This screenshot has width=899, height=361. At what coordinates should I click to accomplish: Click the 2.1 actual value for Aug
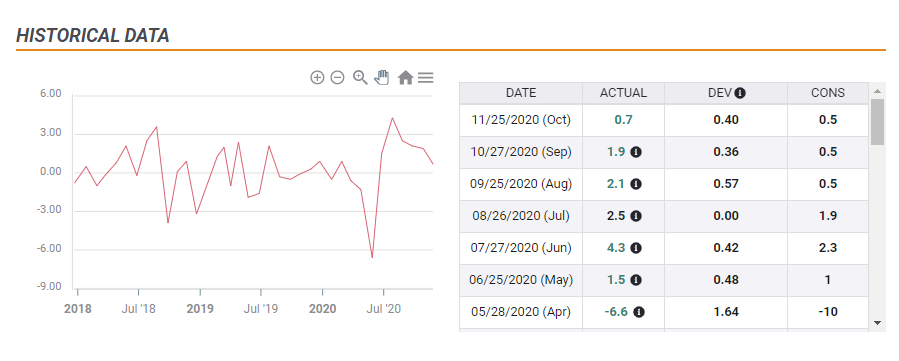coord(616,184)
